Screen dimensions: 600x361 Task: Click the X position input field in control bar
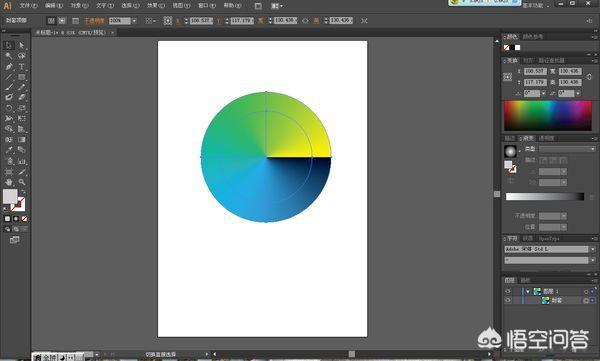pyautogui.click(x=201, y=21)
